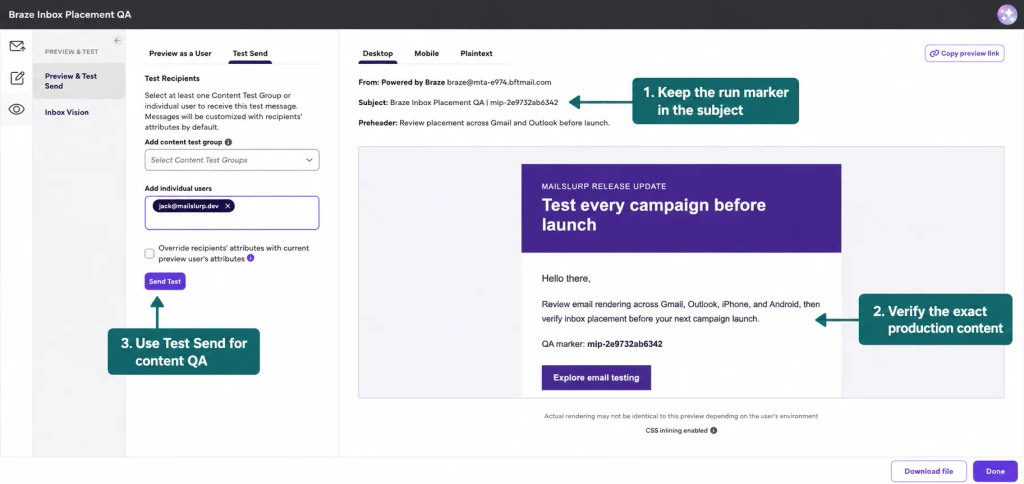Click the sparkle assistant icon in header
The image size is (1024, 484).
click(1007, 14)
